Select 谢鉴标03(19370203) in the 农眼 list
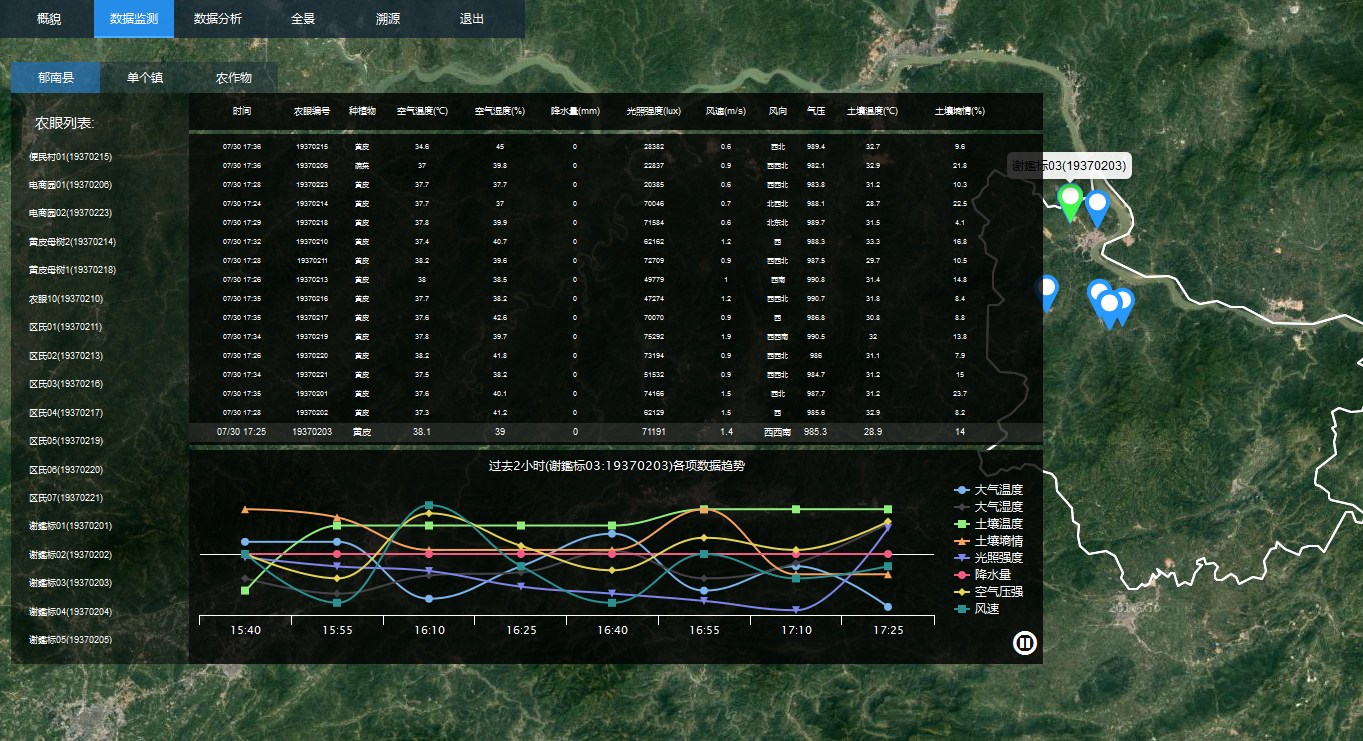This screenshot has width=1363, height=741. 70,583
